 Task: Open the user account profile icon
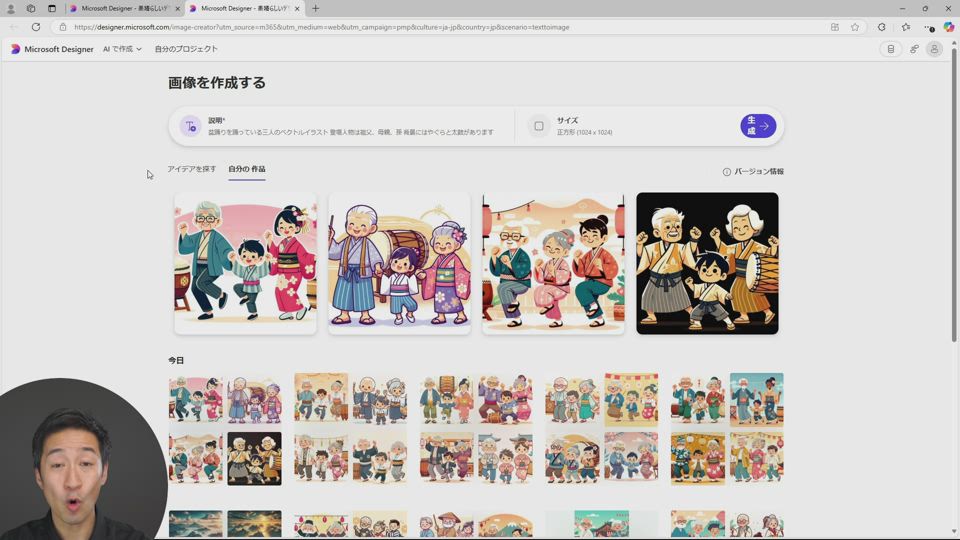pos(934,49)
